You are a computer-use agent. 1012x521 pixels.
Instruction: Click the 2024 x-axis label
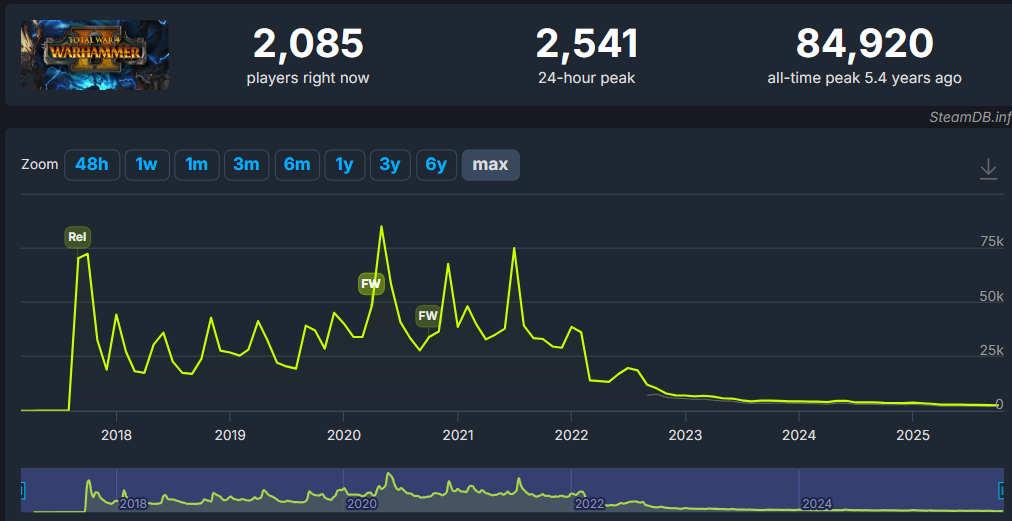tap(799, 434)
